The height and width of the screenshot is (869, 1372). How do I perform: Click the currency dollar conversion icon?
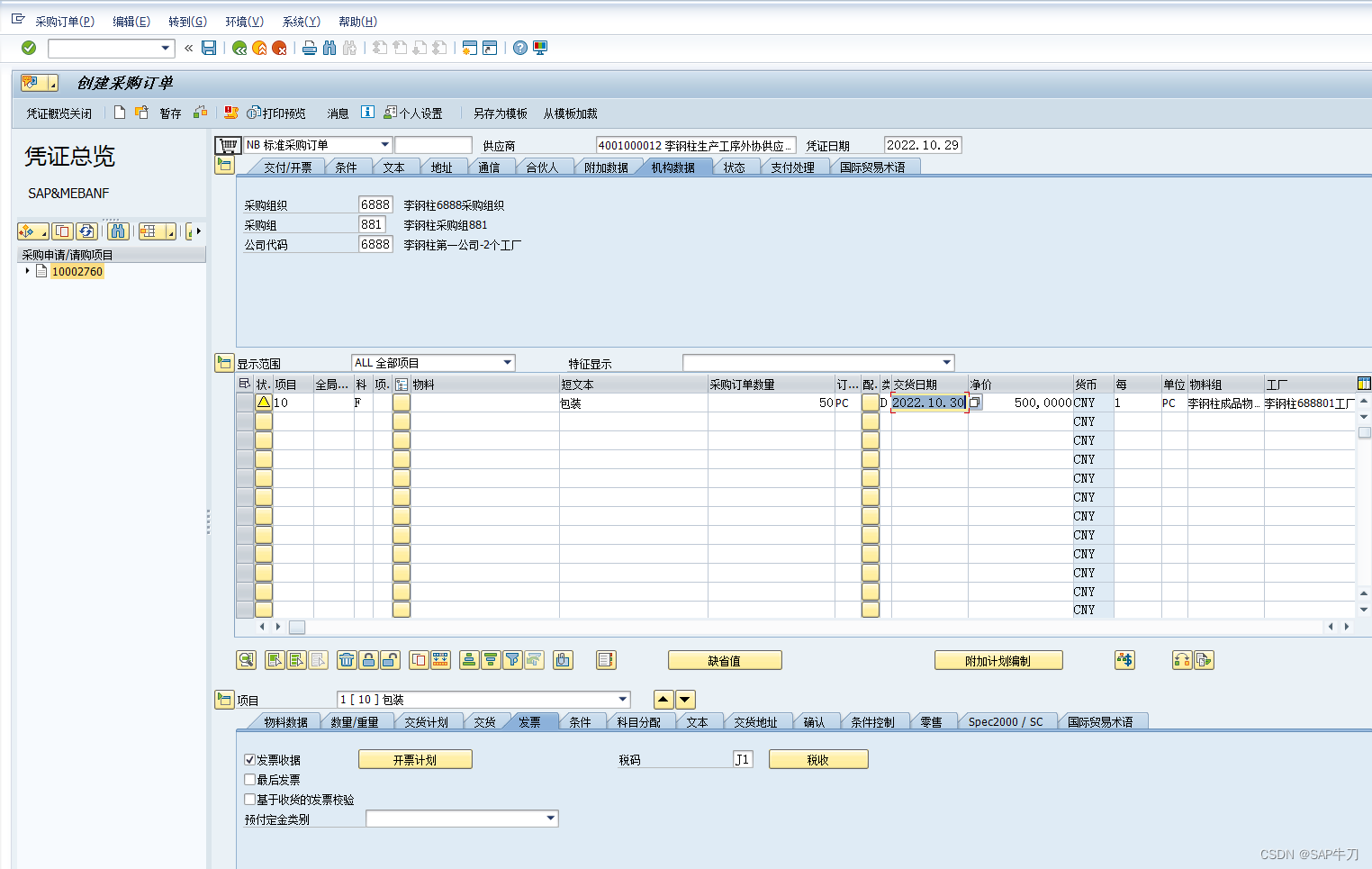[x=1124, y=660]
